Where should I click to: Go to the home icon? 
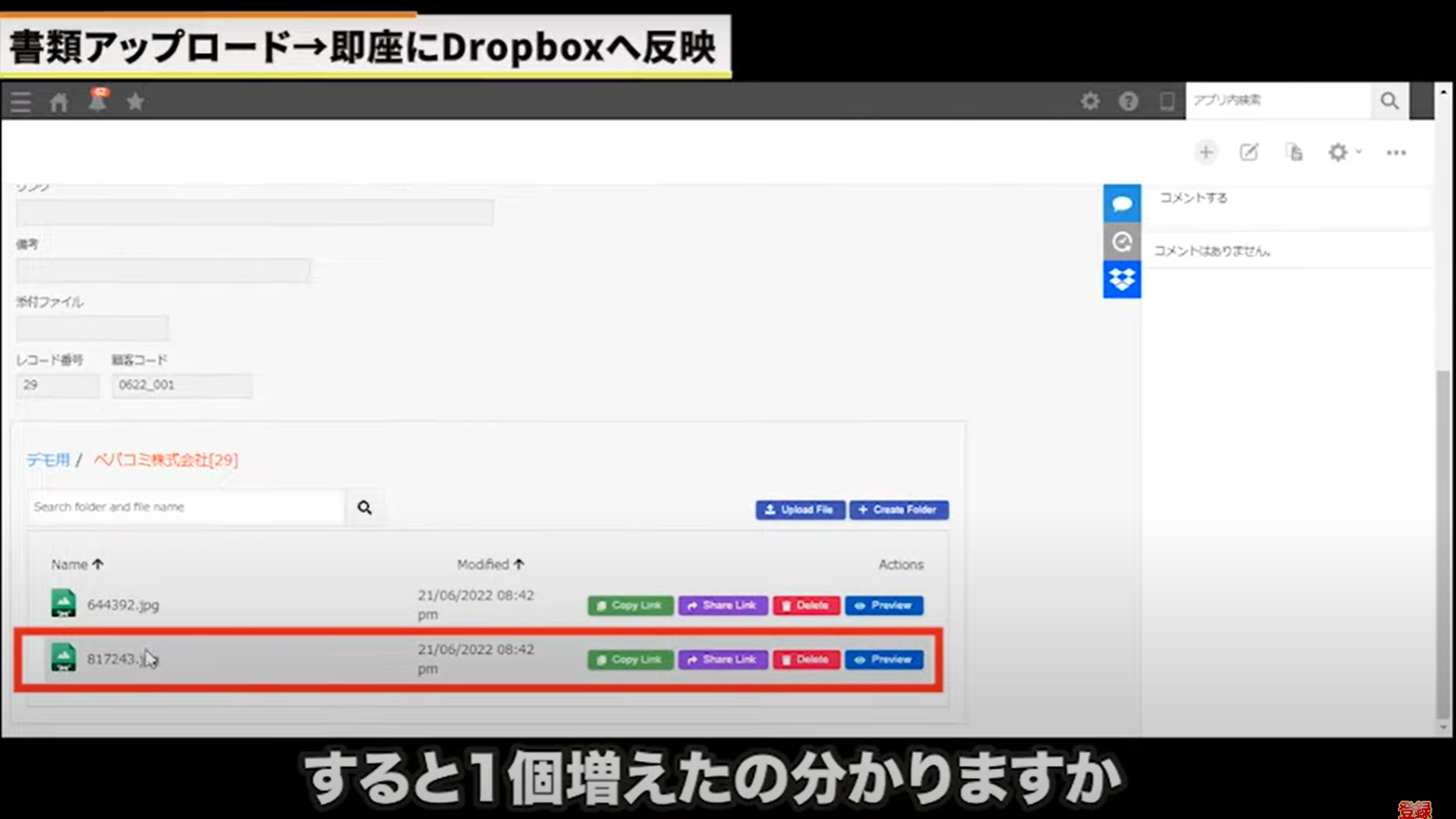click(59, 101)
